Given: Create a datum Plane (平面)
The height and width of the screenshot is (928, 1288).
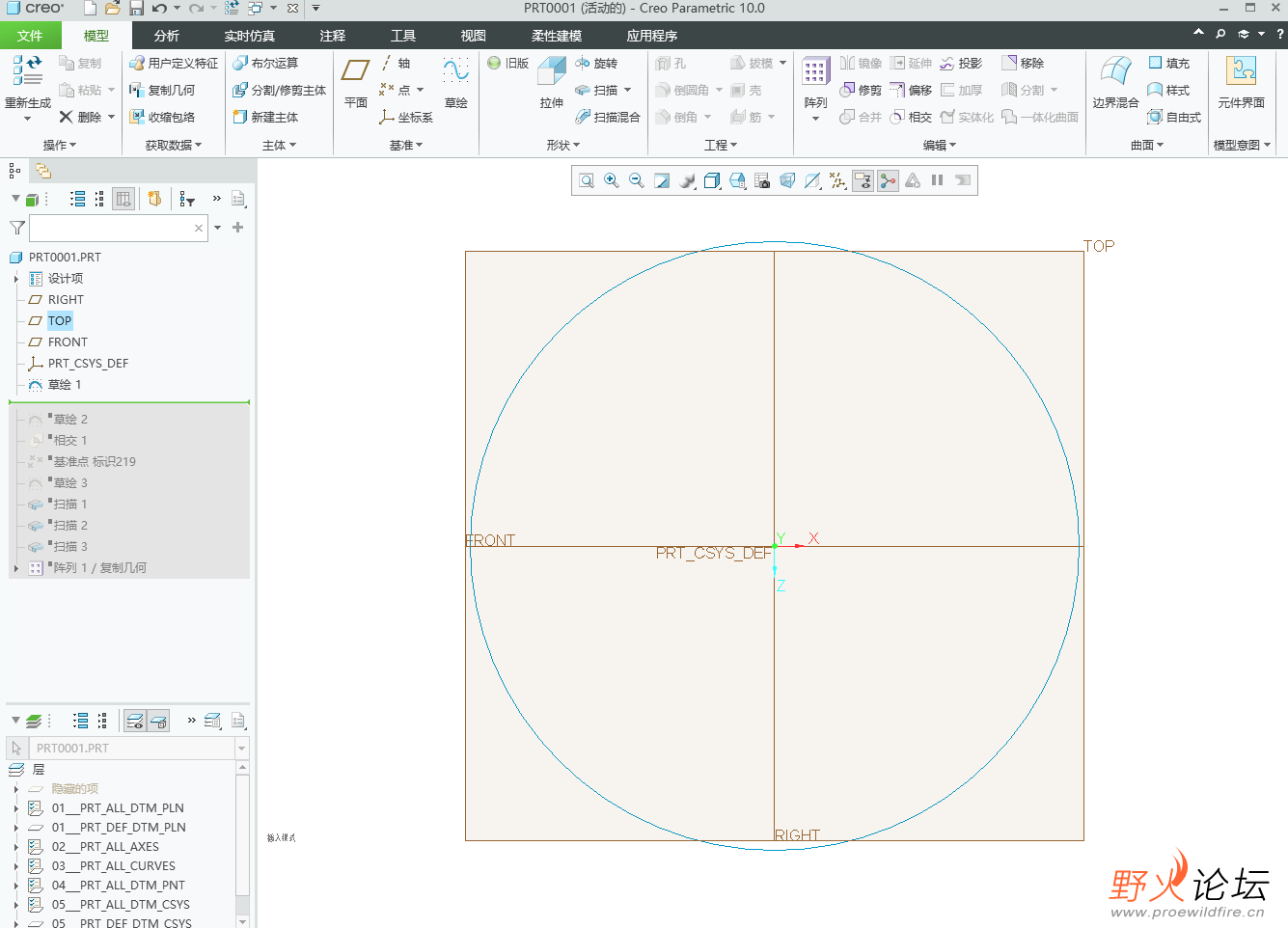Looking at the screenshot, I should 355,82.
